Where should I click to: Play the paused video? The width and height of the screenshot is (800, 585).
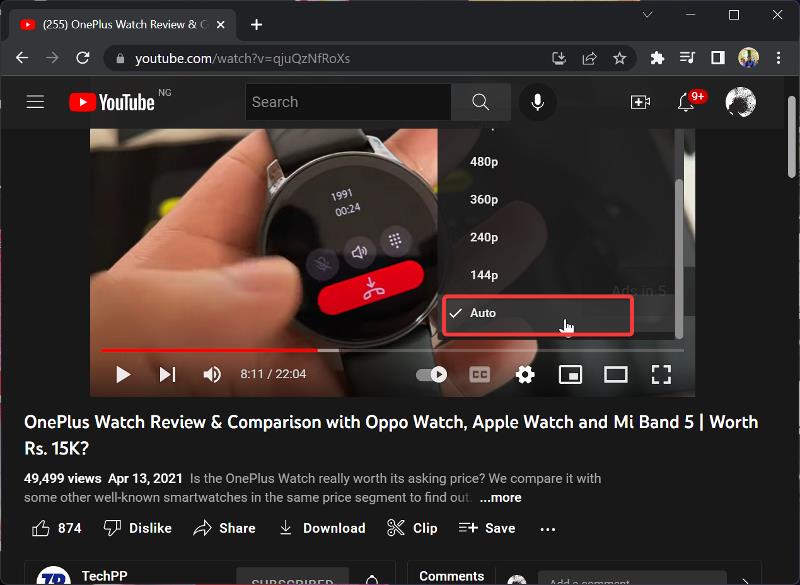coord(123,375)
